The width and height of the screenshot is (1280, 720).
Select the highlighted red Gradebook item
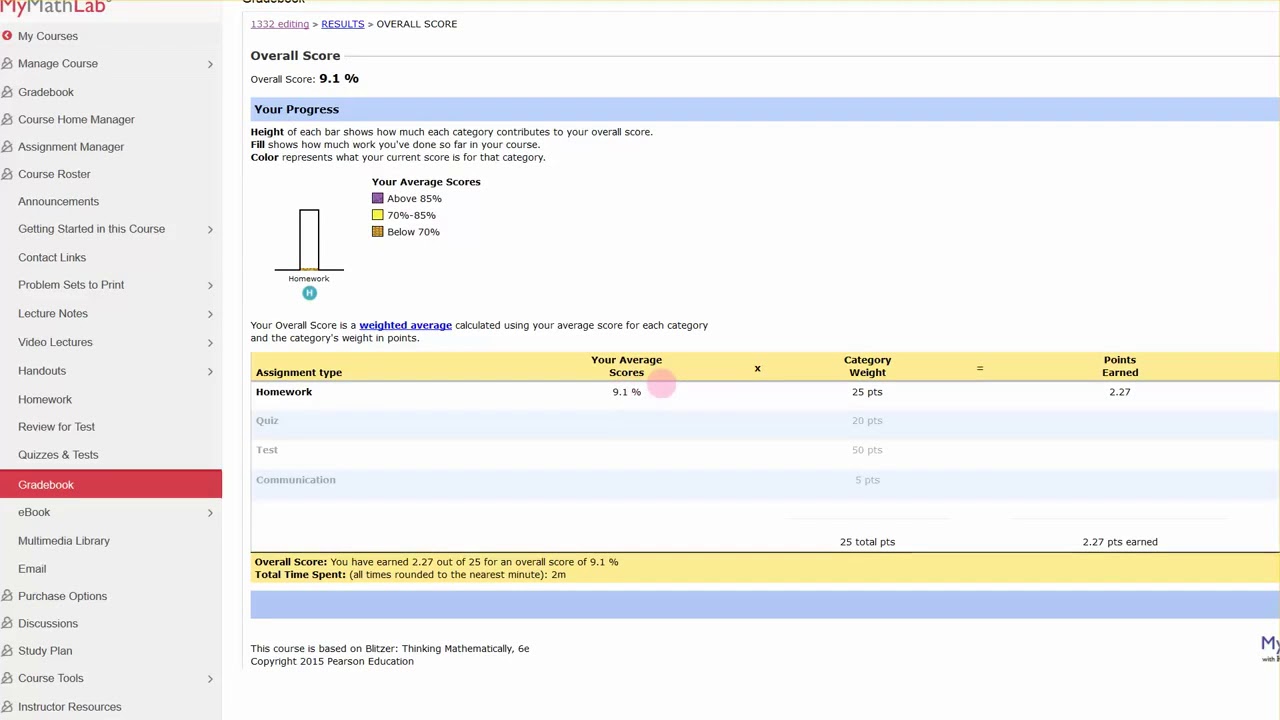[x=111, y=484]
